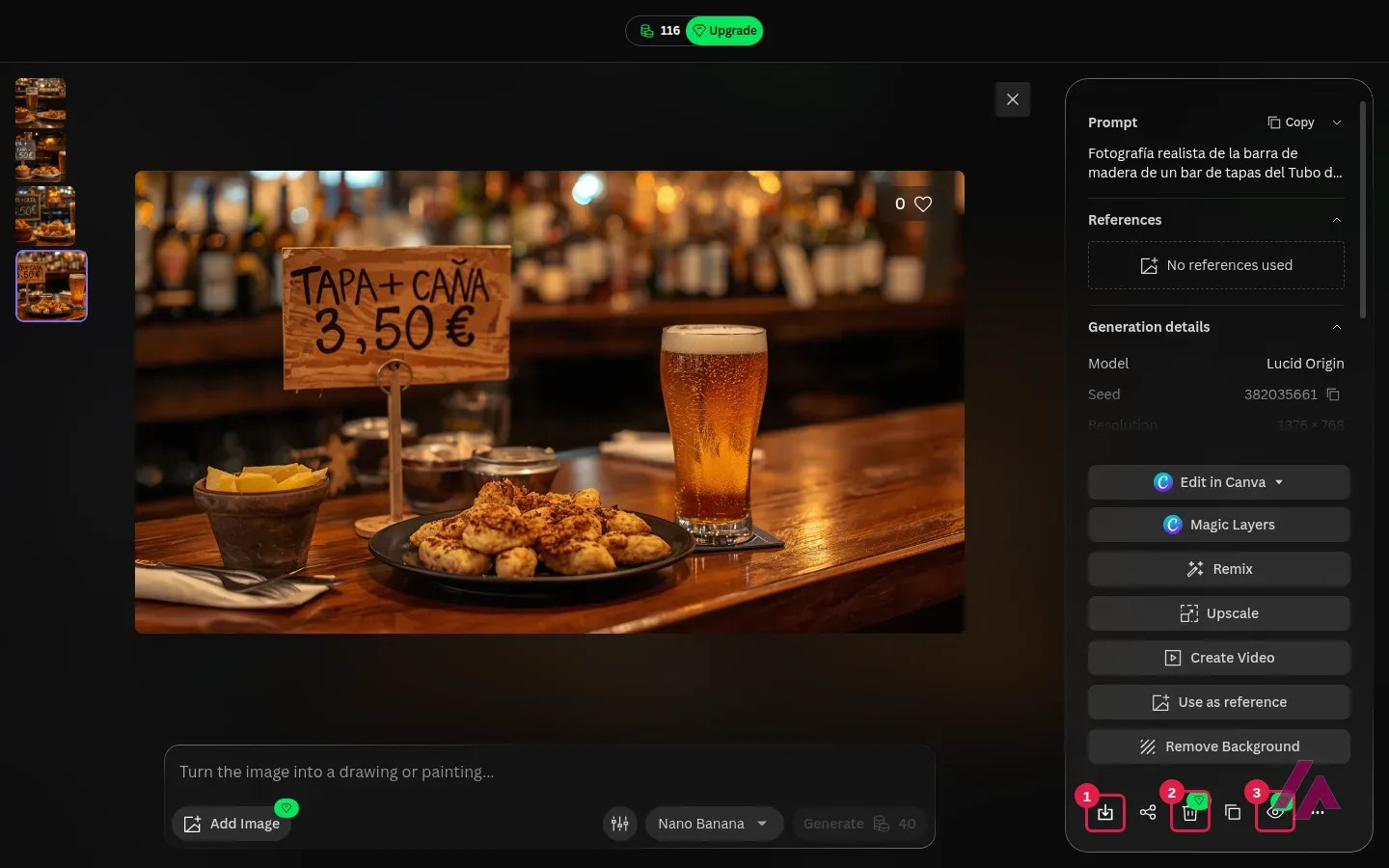The height and width of the screenshot is (868, 1389).
Task: Collapse the References section
Action: (1337, 220)
